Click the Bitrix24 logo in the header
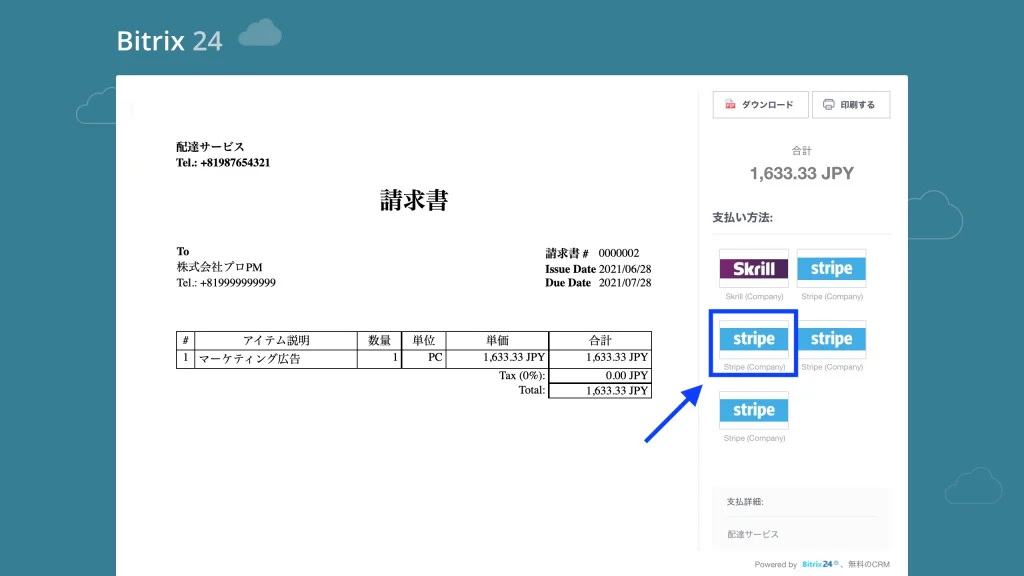Image resolution: width=1024 pixels, height=576 pixels. coord(170,40)
